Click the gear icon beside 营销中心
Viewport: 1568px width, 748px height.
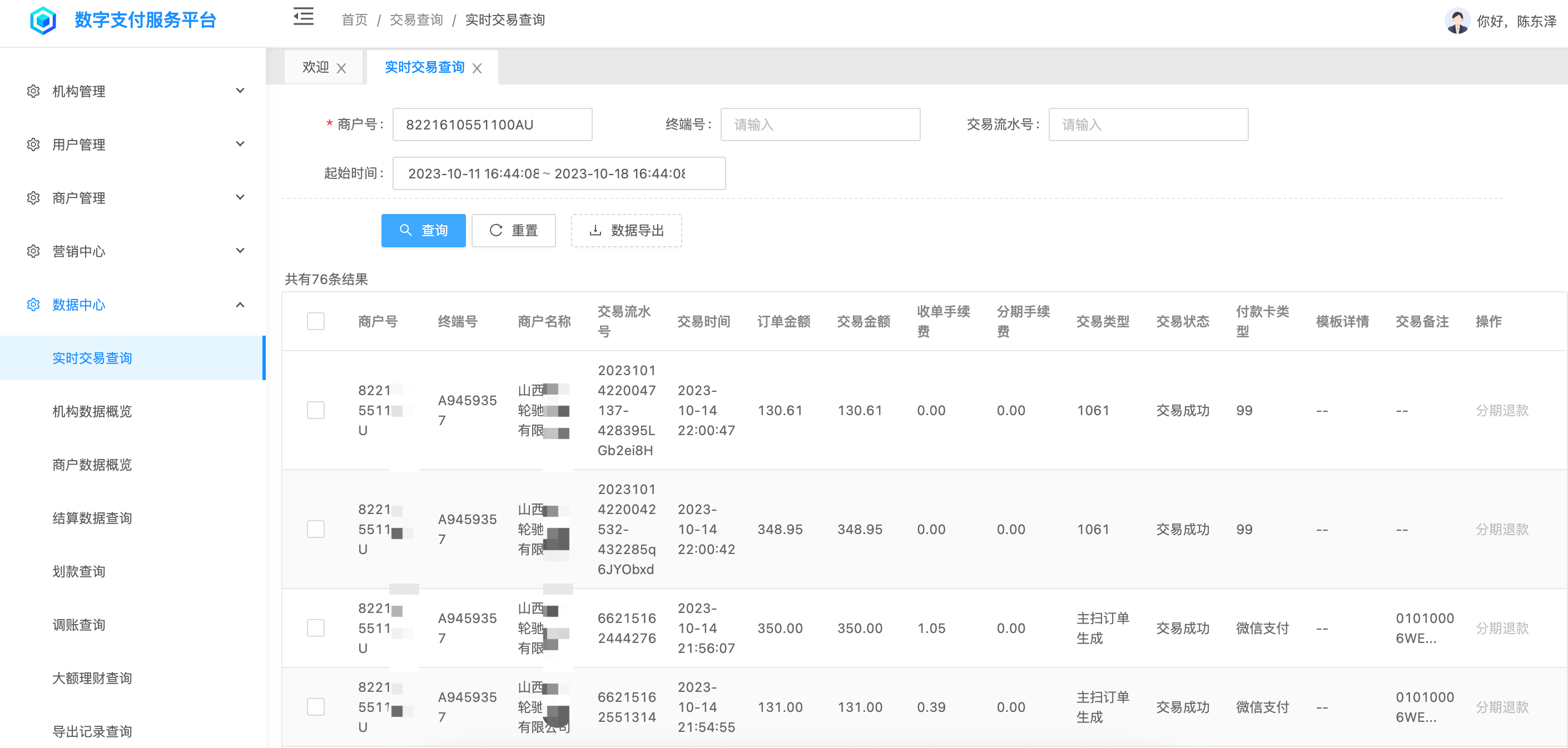[33, 251]
